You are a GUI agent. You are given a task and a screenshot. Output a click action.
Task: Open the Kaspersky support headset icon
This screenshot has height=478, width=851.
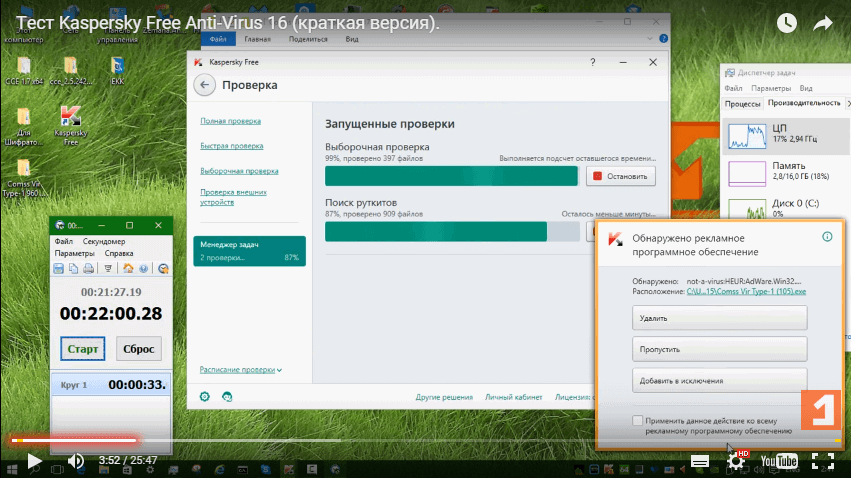(227, 397)
